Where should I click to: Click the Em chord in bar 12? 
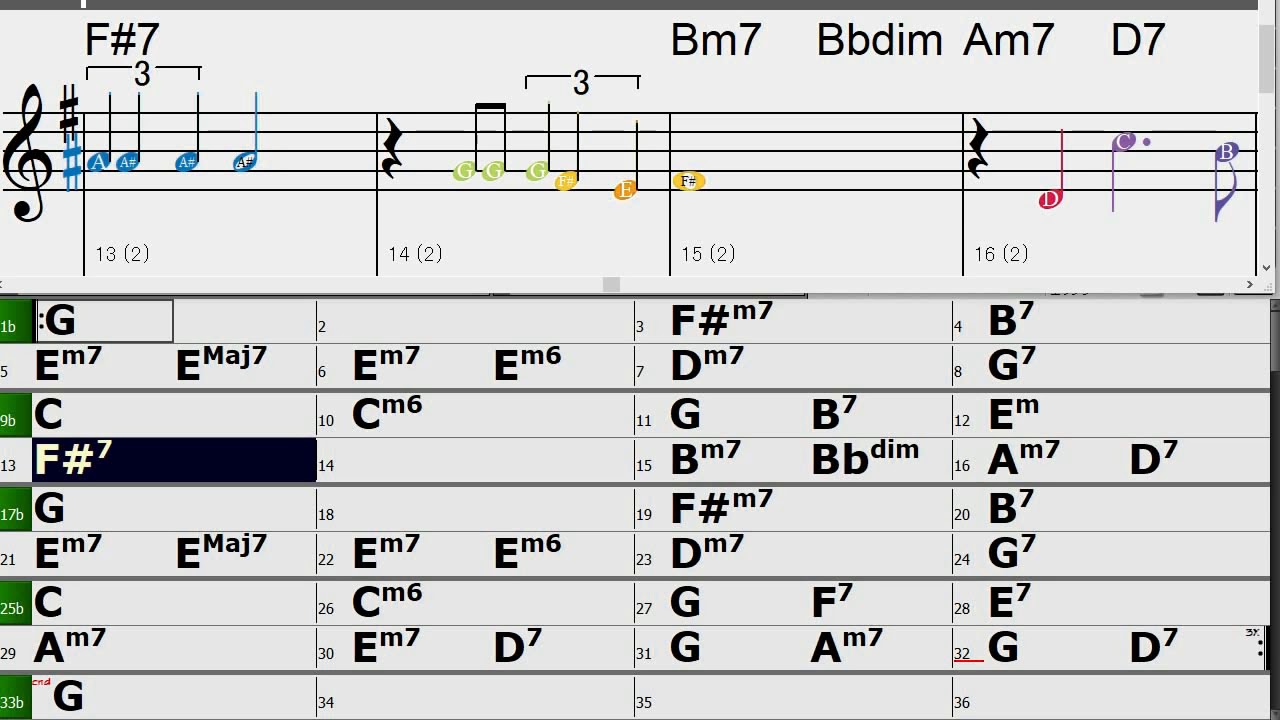(x=1013, y=413)
